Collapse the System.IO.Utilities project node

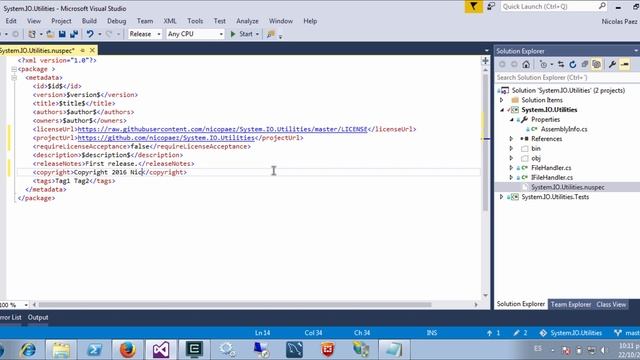click(502, 110)
